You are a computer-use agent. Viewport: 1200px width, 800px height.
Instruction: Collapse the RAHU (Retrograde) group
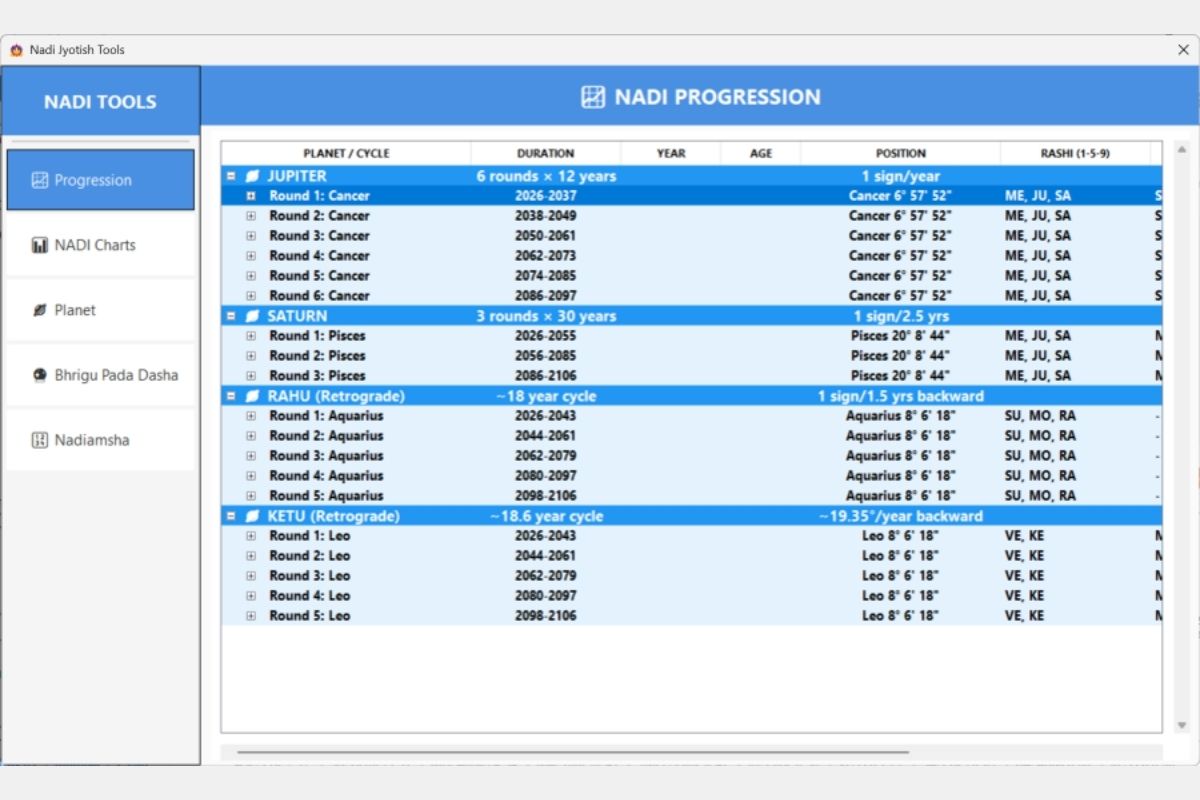pos(231,396)
